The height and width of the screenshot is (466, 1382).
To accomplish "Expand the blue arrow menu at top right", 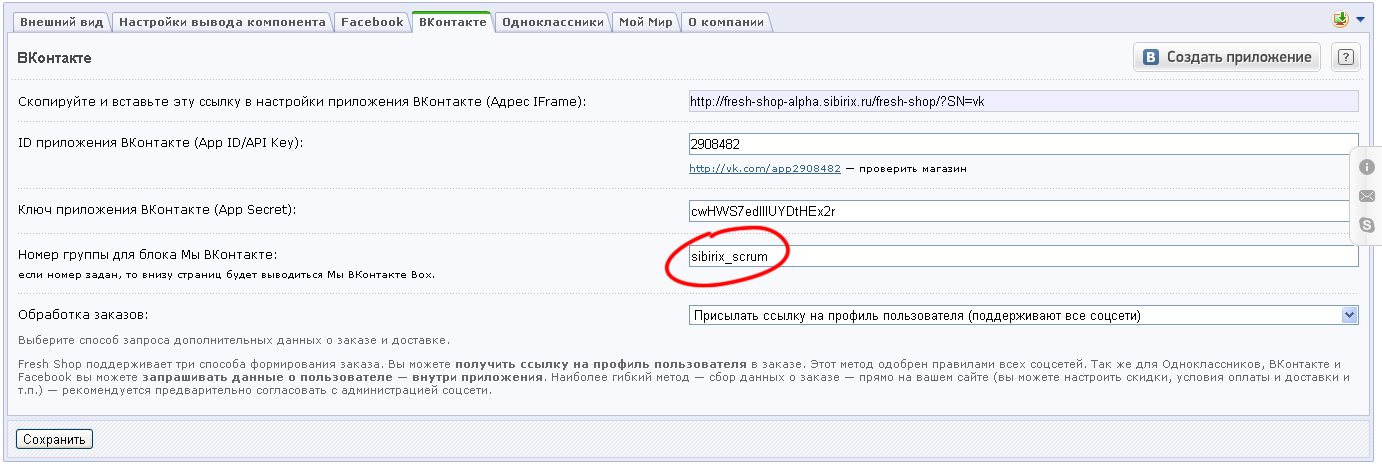I will (x=1361, y=19).
